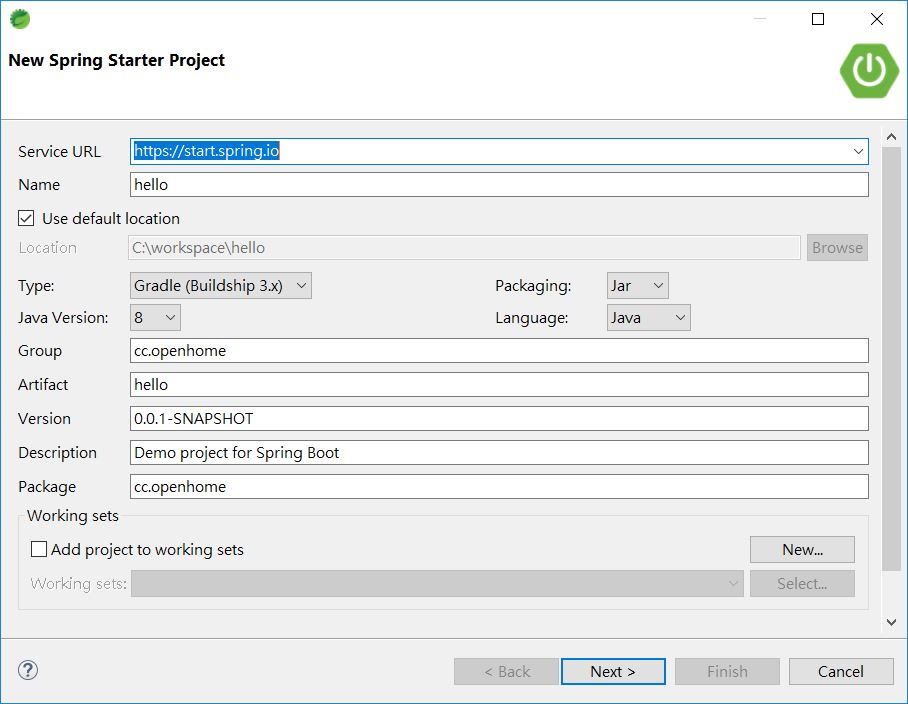Image resolution: width=908 pixels, height=704 pixels.
Task: Click the Browse button
Action: pos(837,247)
